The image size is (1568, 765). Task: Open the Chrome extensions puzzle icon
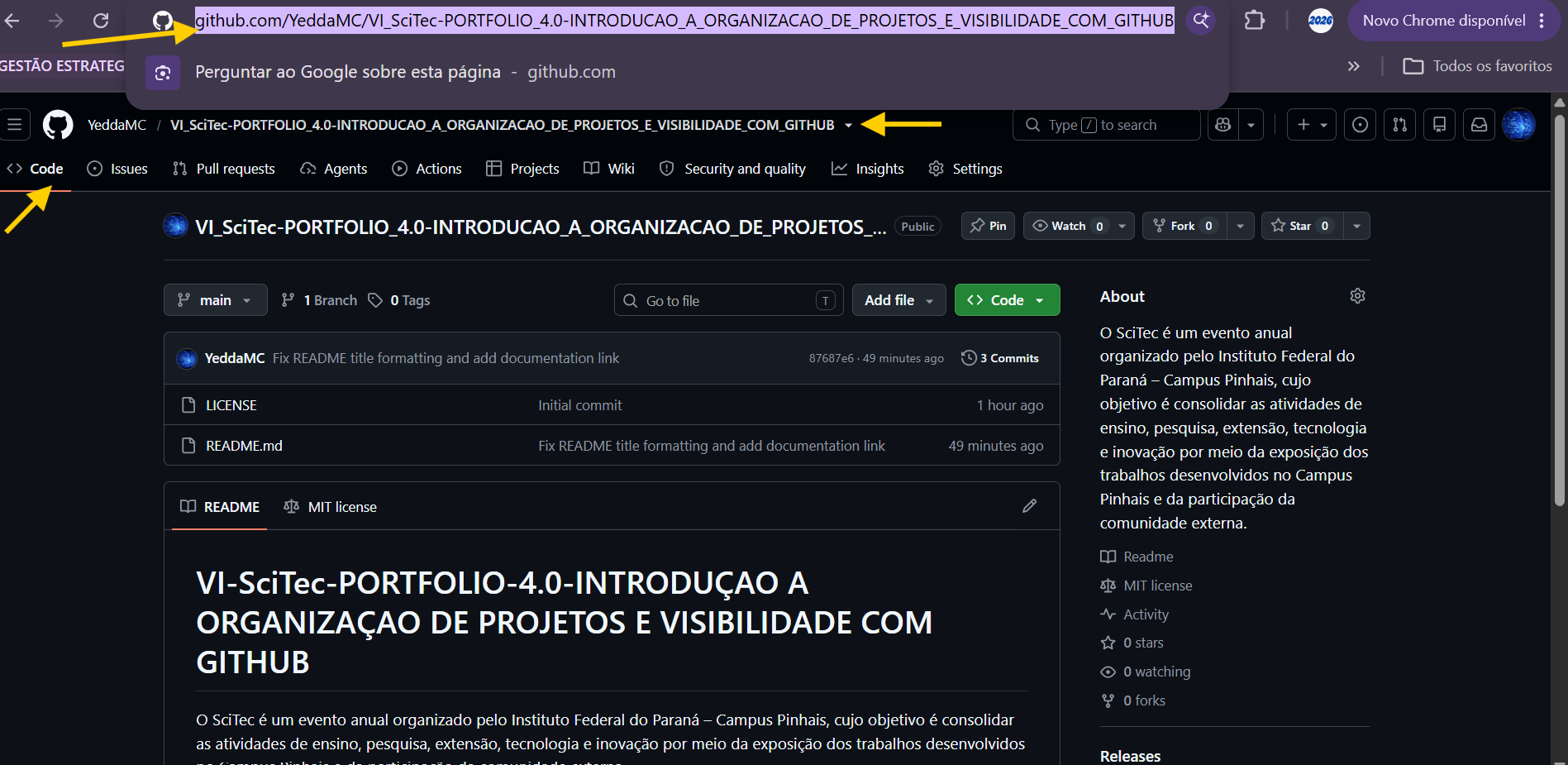(1255, 21)
